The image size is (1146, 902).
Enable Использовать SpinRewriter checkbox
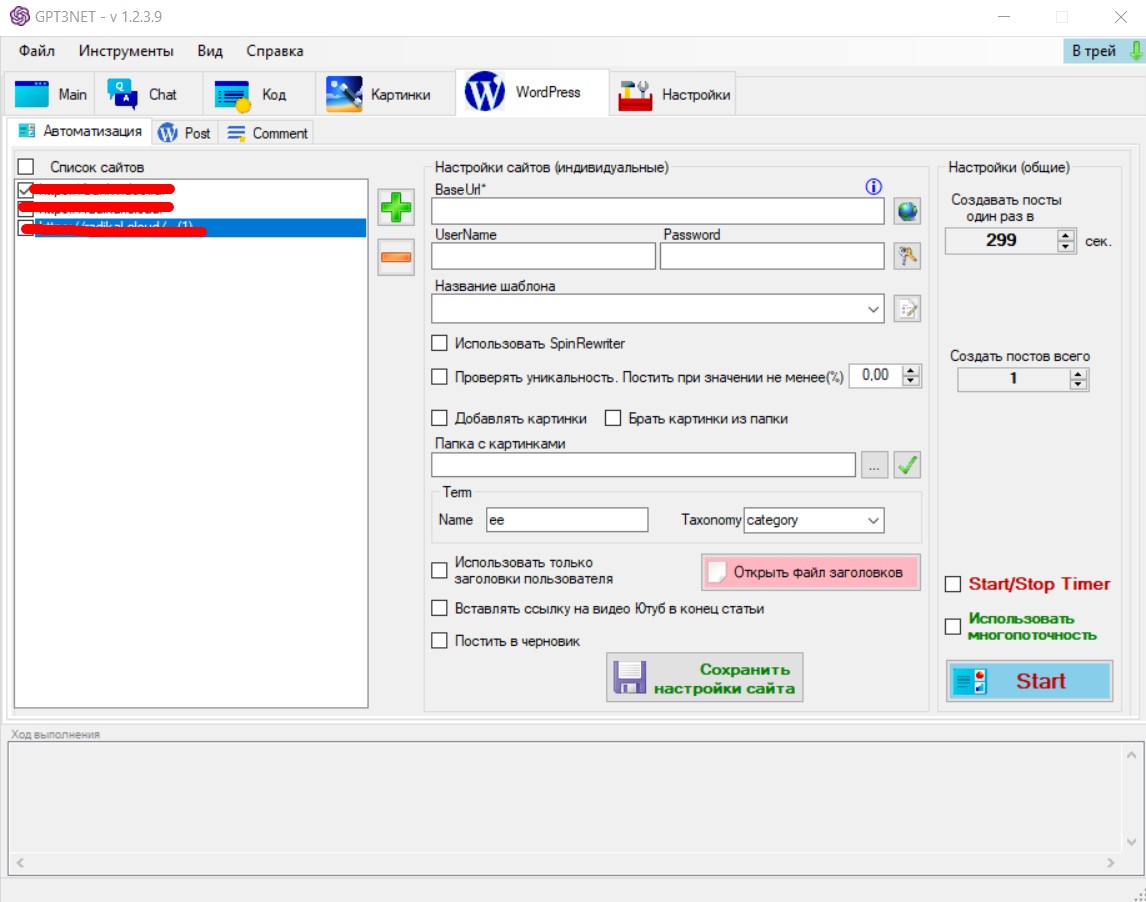click(439, 343)
